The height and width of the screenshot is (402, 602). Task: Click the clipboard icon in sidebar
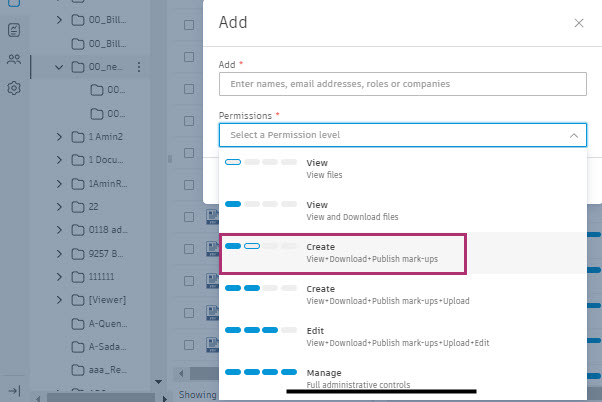[x=14, y=30]
